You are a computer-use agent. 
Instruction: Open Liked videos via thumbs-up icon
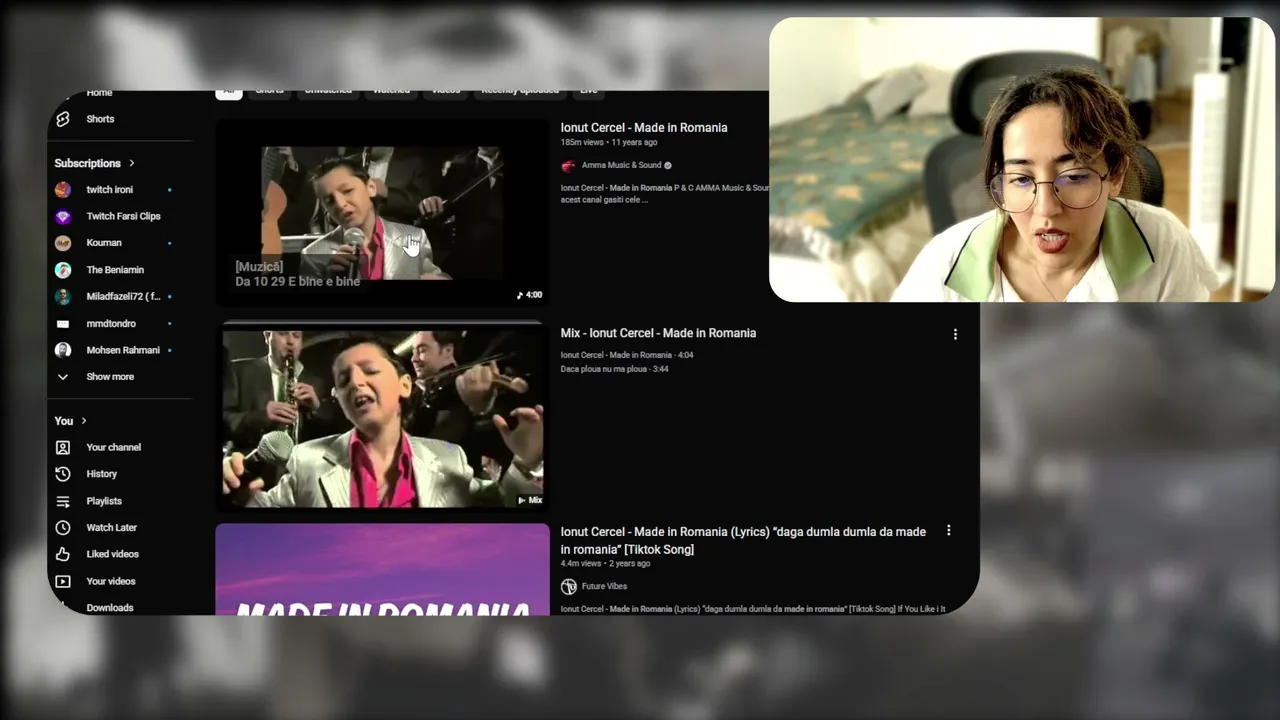[63, 554]
